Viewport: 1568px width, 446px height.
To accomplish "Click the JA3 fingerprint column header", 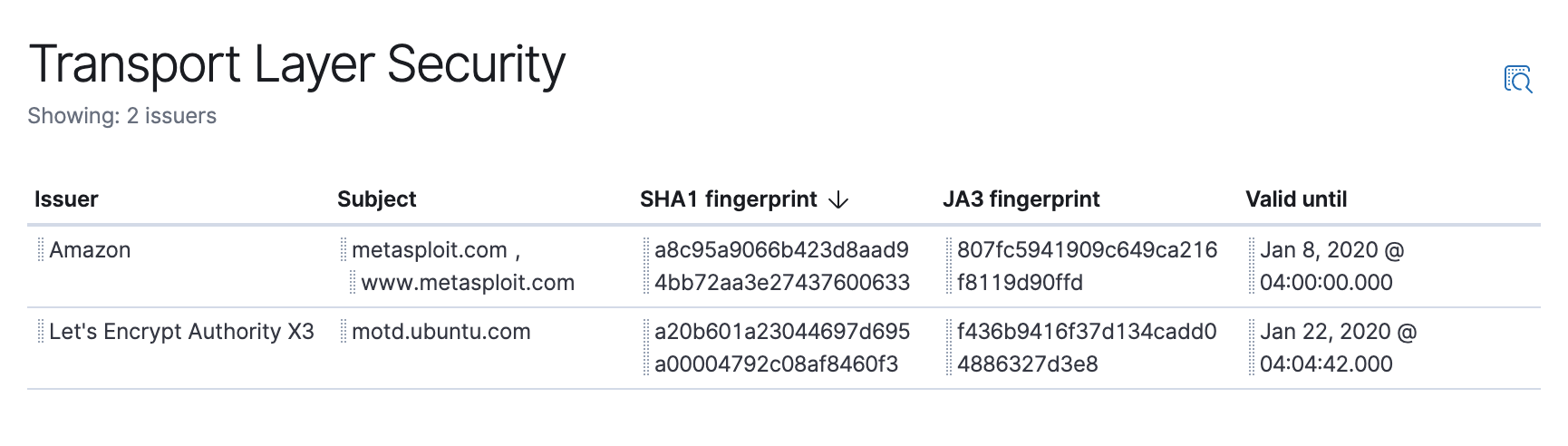I will click(x=1021, y=199).
